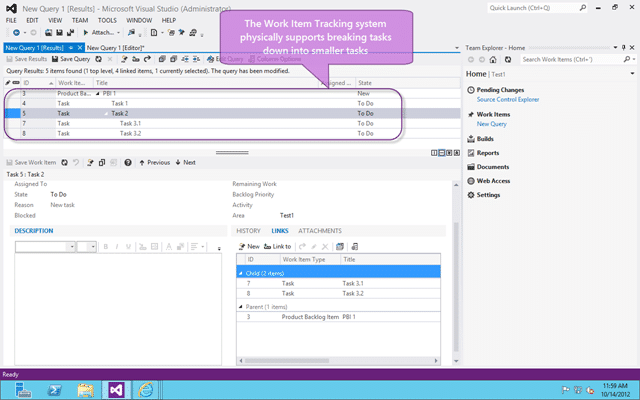The height and width of the screenshot is (400, 640).
Task: Select the vertical split layout toggle
Action: tap(434, 153)
